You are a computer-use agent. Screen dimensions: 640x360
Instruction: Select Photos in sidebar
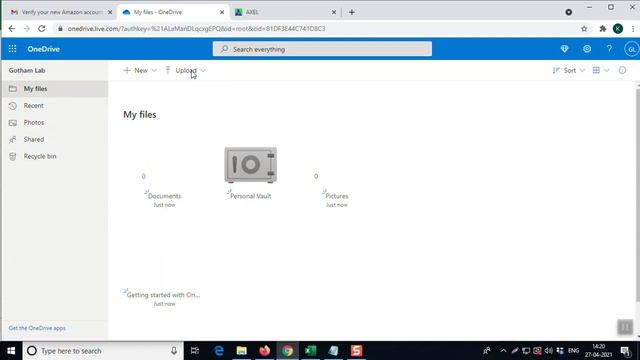[55, 122]
